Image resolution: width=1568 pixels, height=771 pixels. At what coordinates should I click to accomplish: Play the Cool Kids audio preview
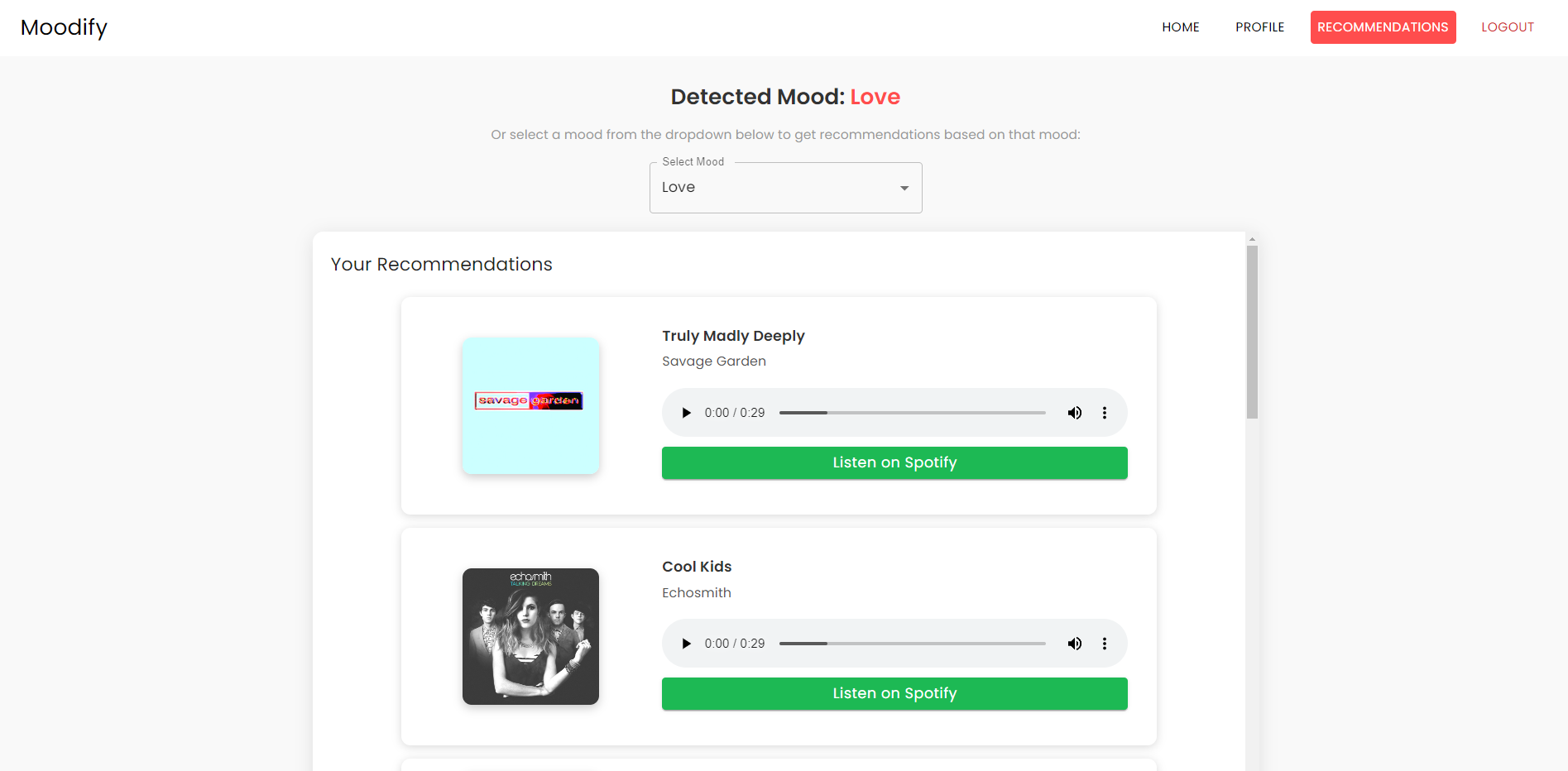coord(686,644)
